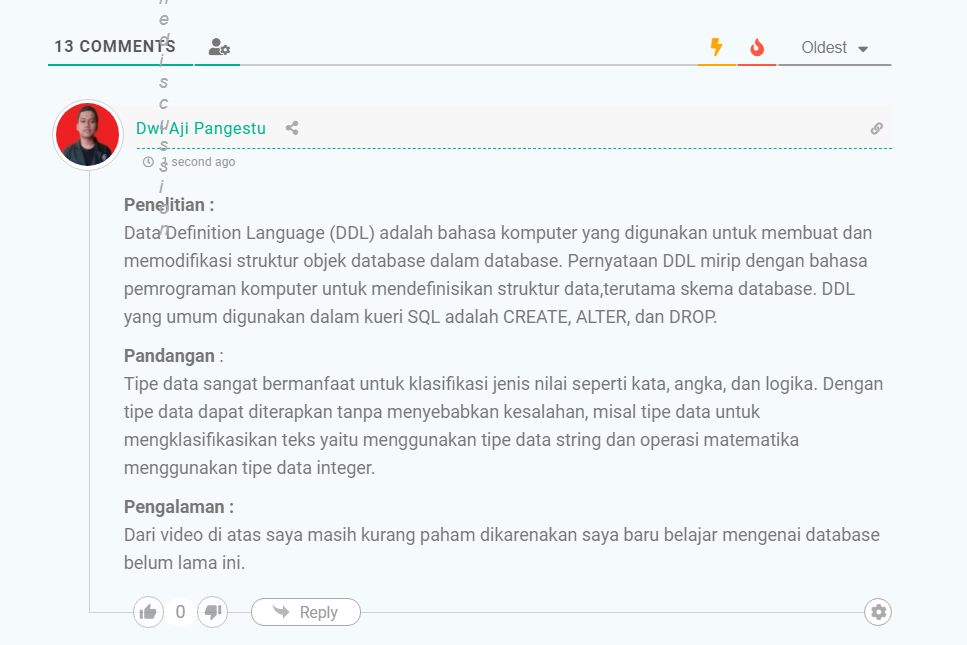Select the 'Pandangan' heading text
967x645 pixels.
click(169, 356)
